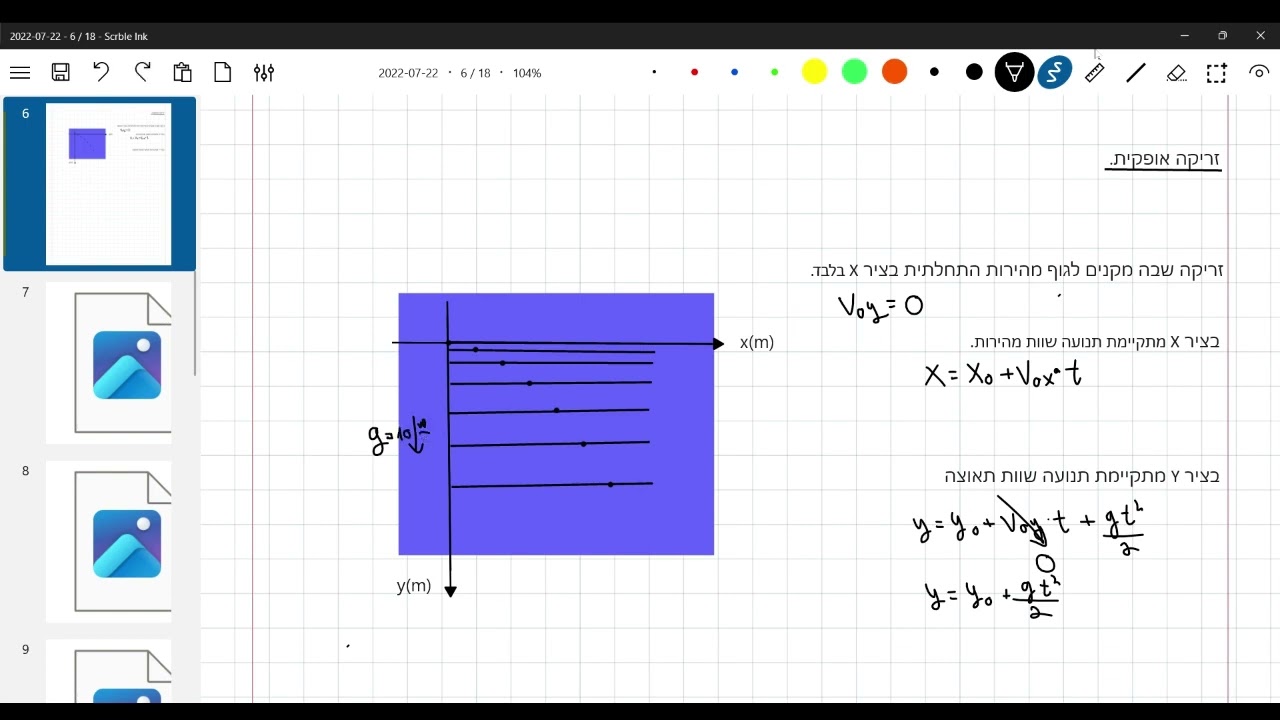Click the Hebrew title 'זריקה אופקית'
Screen dimensions: 1280x720
(1164, 159)
